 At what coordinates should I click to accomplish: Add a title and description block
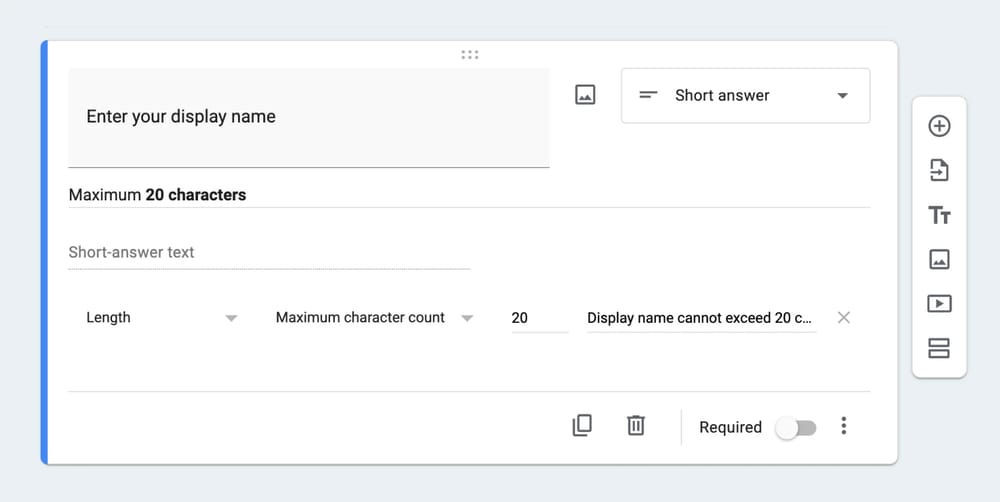(939, 215)
